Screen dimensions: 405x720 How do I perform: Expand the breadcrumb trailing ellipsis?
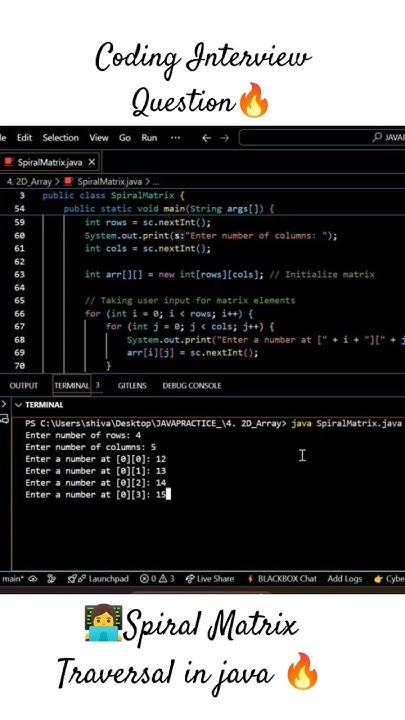pos(156,182)
